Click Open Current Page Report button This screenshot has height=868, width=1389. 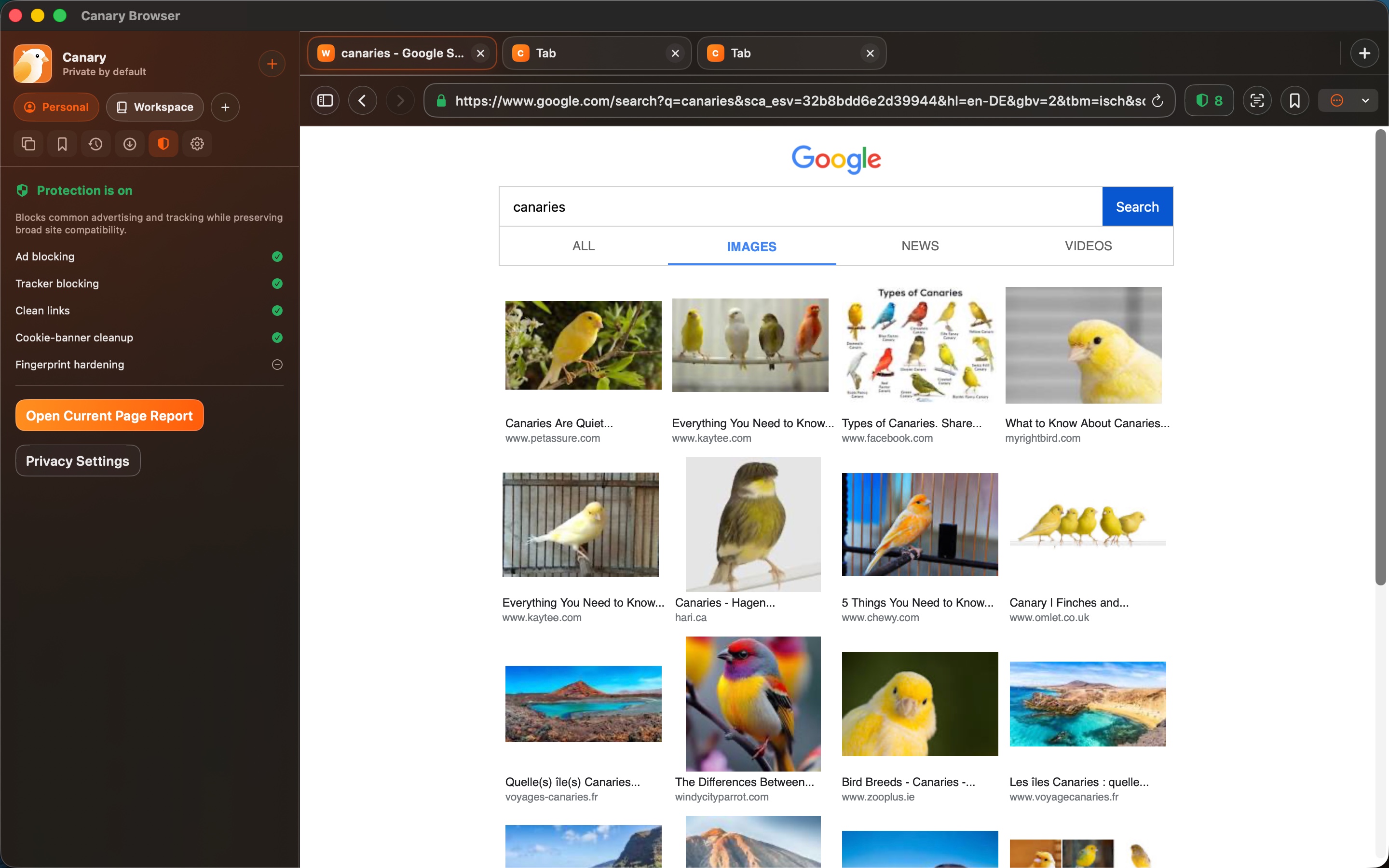coord(109,415)
